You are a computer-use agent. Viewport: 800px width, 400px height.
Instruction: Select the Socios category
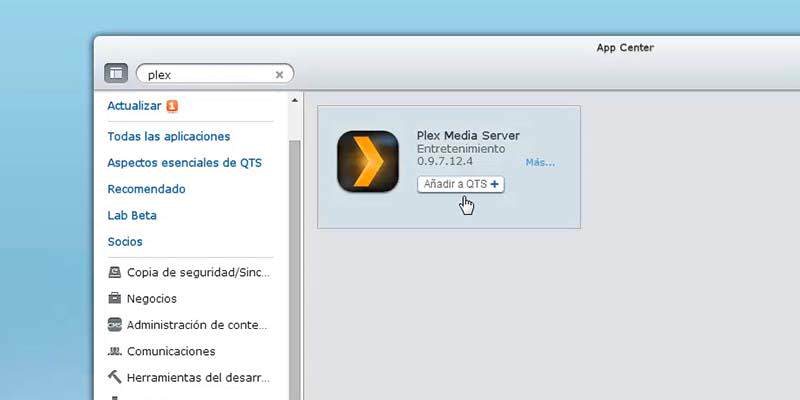pyautogui.click(x=125, y=242)
